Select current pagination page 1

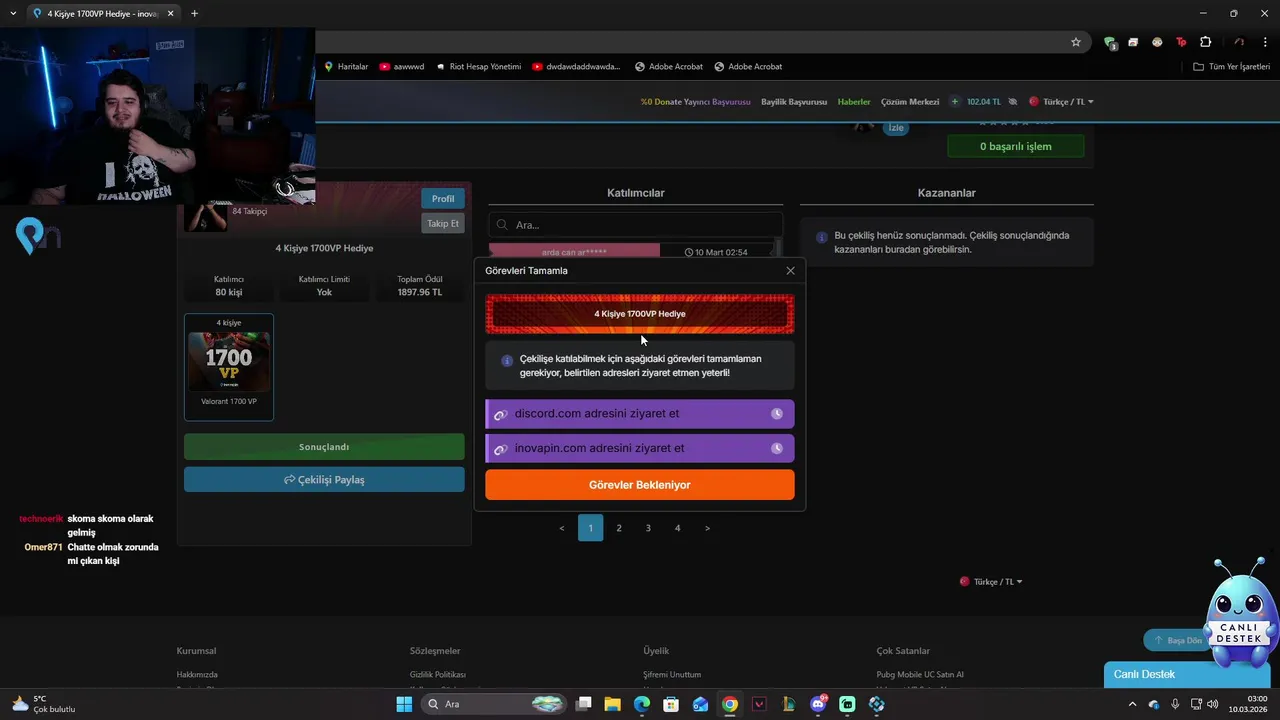pos(590,528)
